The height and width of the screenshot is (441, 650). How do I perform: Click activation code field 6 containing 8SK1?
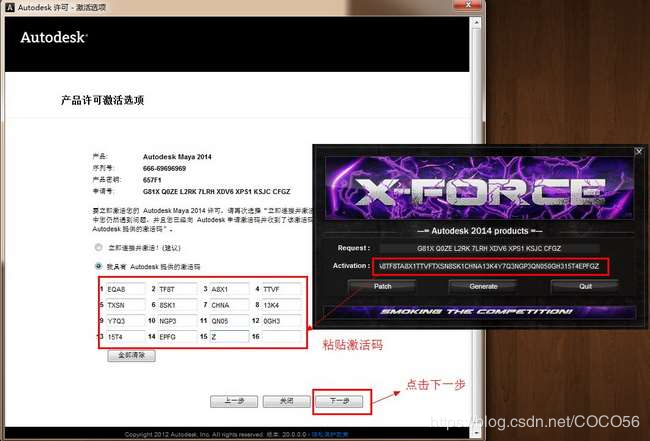pos(177,305)
